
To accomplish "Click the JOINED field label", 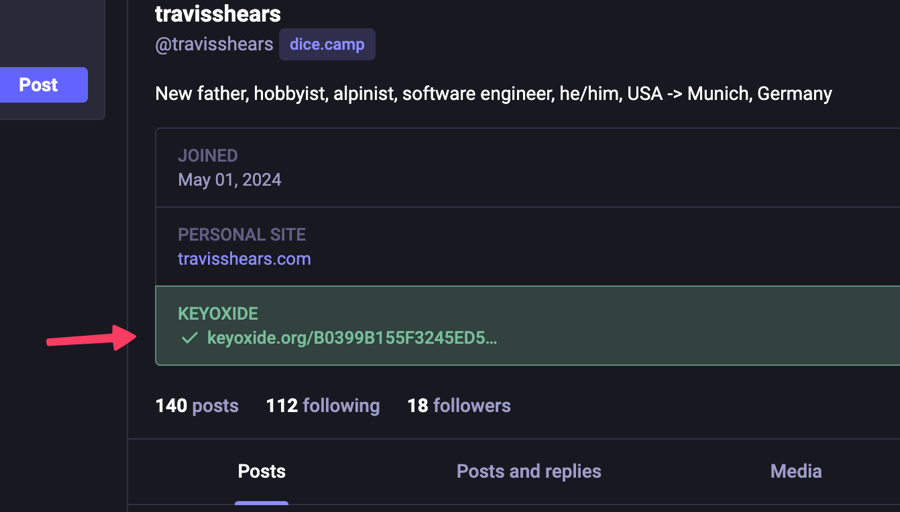I will [x=208, y=156].
